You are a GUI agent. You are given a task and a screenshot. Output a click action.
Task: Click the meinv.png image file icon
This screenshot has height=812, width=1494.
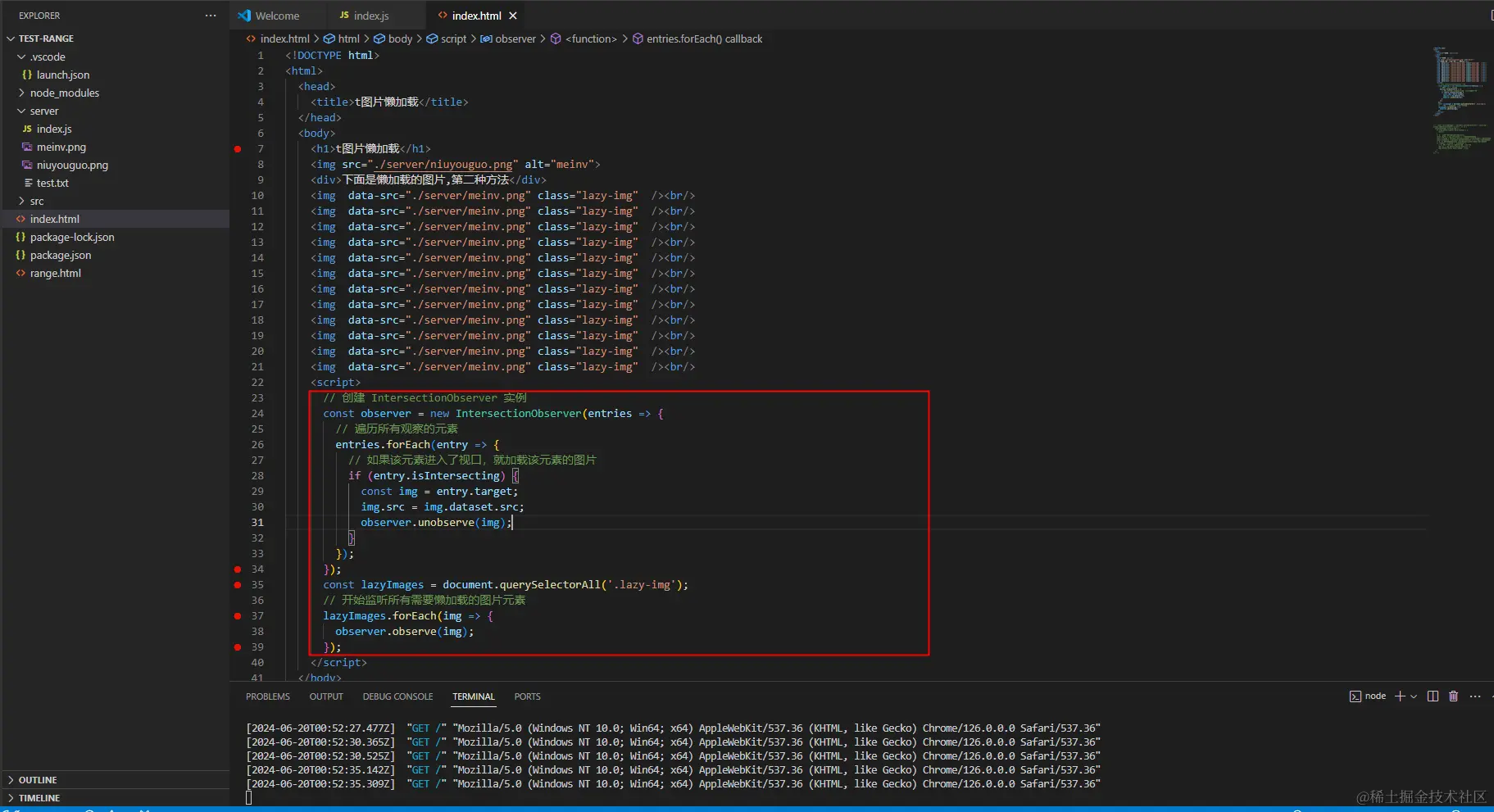[x=27, y=147]
